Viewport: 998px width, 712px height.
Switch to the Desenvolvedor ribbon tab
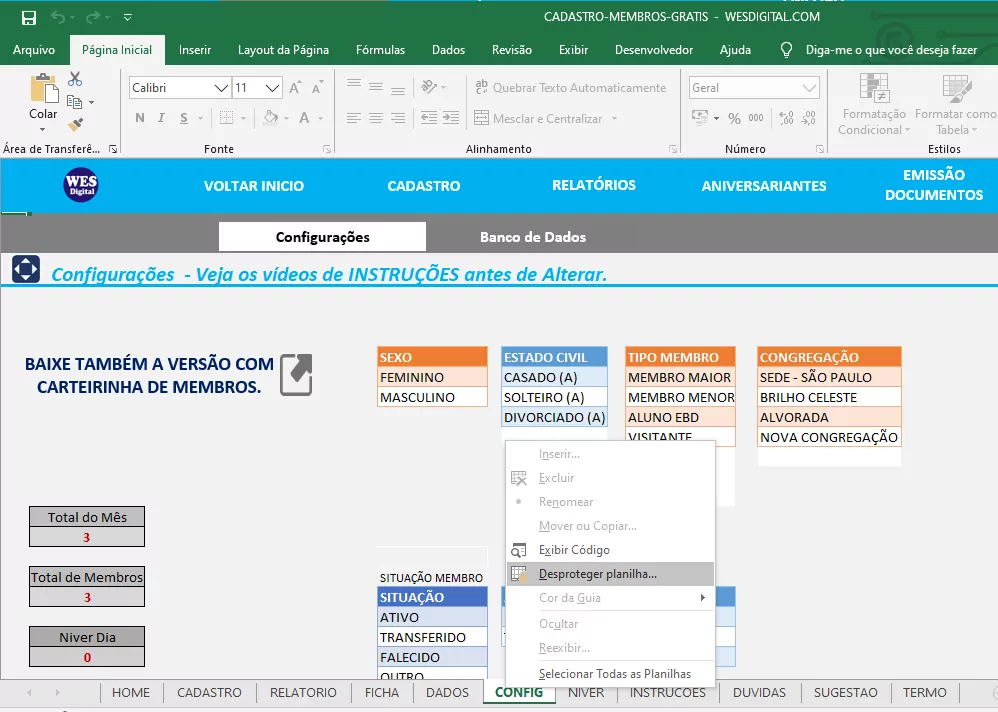654,50
